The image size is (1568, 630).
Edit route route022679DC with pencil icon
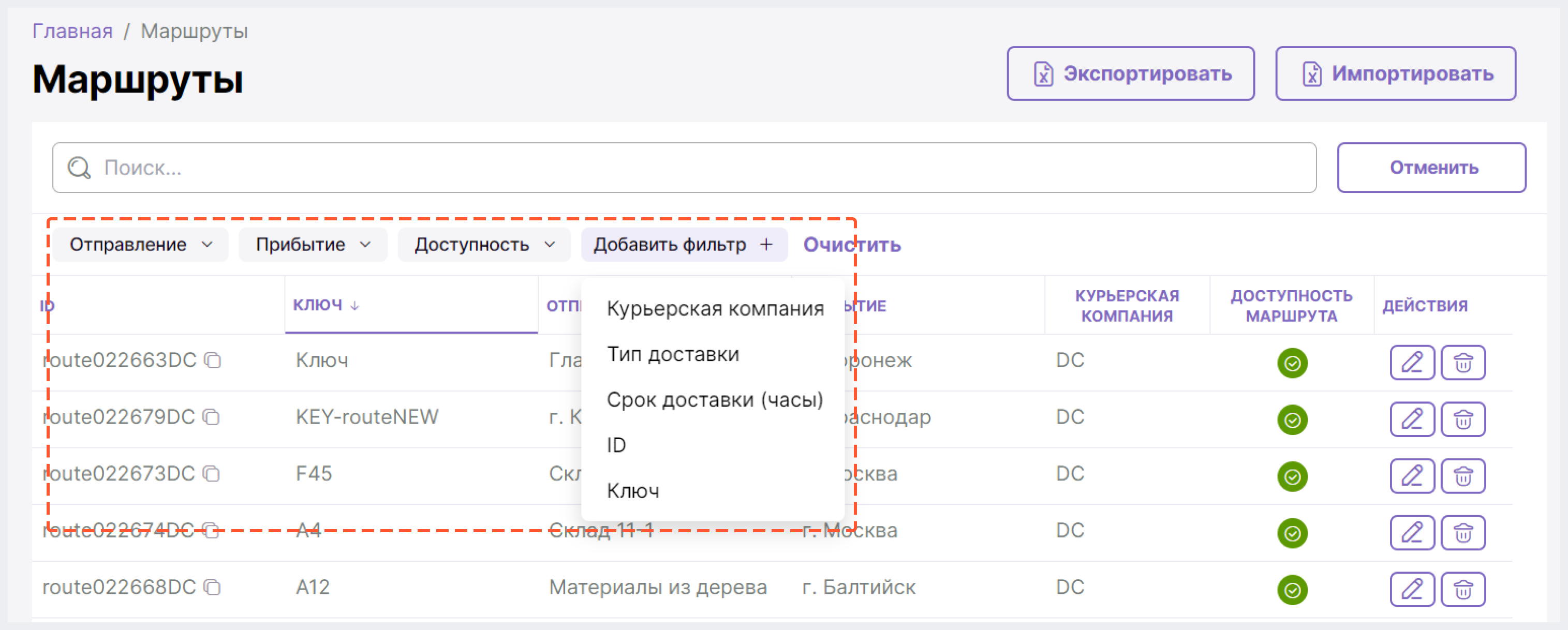pos(1412,419)
